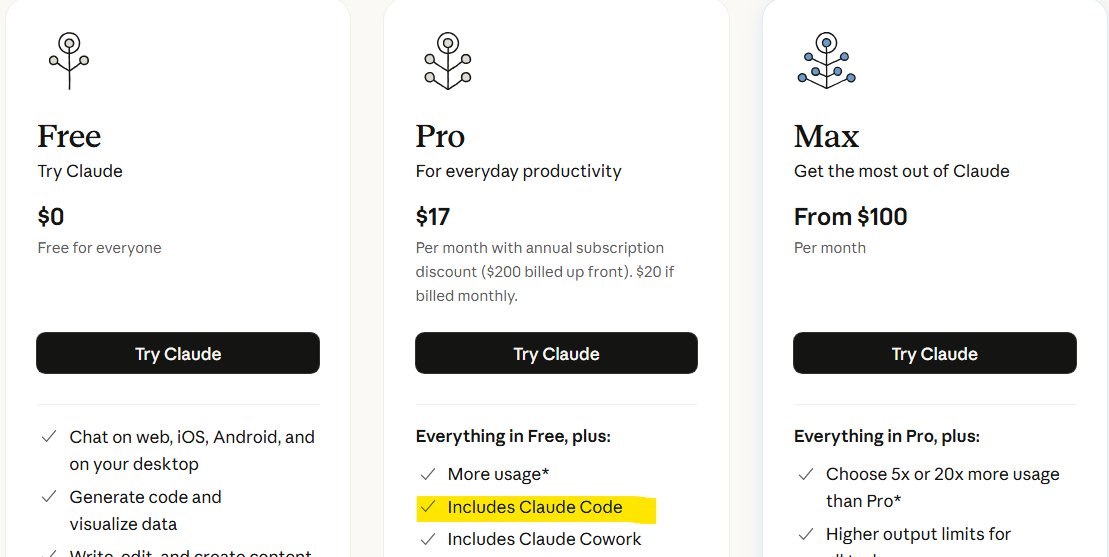
Task: Click the Max plan blue-dotted icon
Action: [825, 61]
